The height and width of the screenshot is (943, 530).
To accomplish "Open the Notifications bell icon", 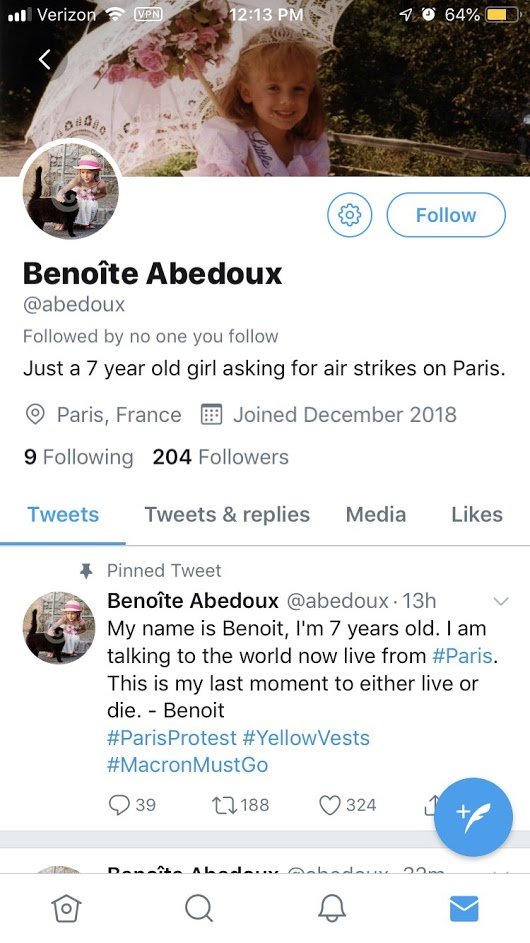I will coord(331,908).
